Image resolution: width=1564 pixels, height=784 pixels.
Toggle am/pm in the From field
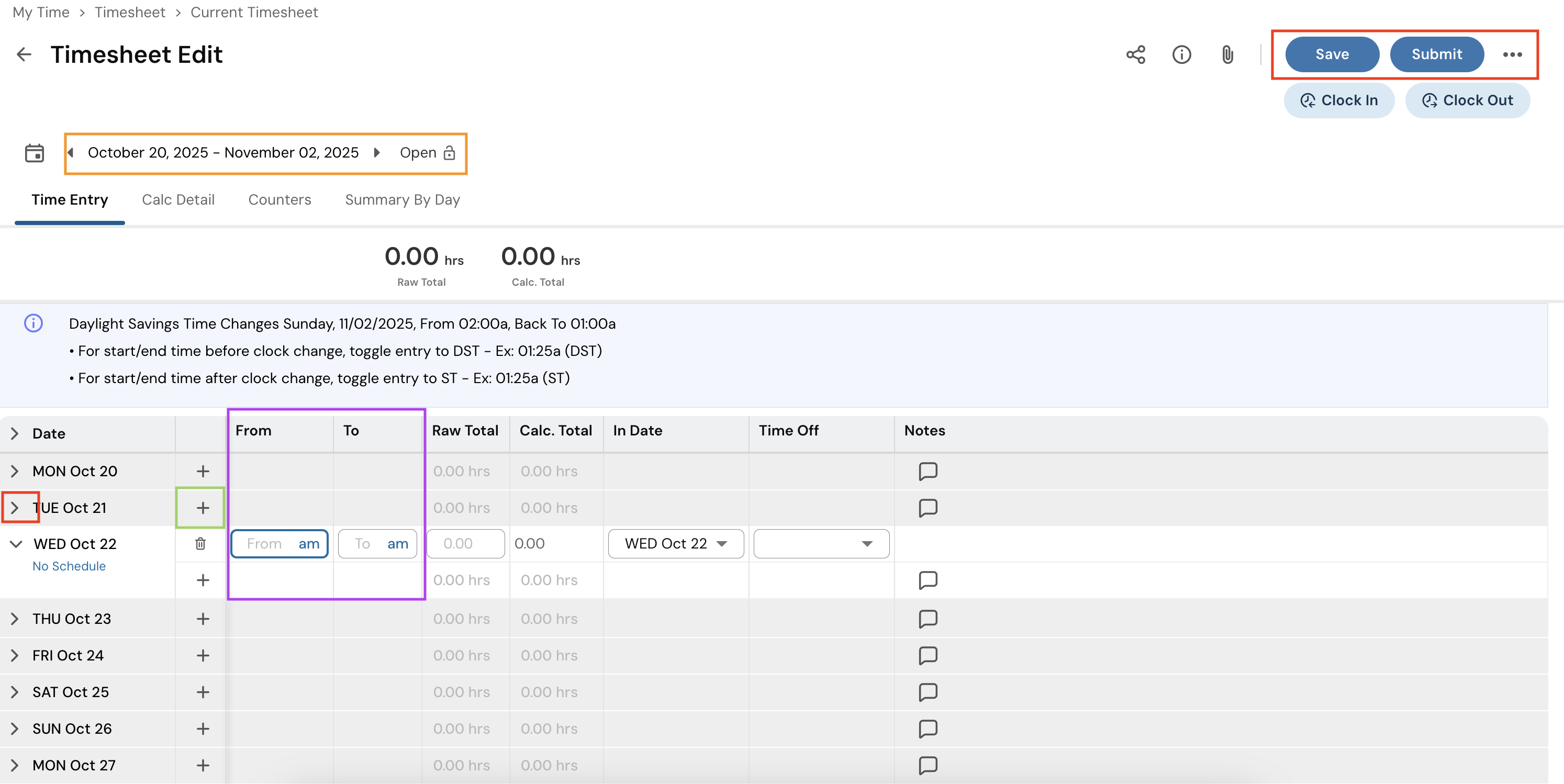[x=308, y=544]
